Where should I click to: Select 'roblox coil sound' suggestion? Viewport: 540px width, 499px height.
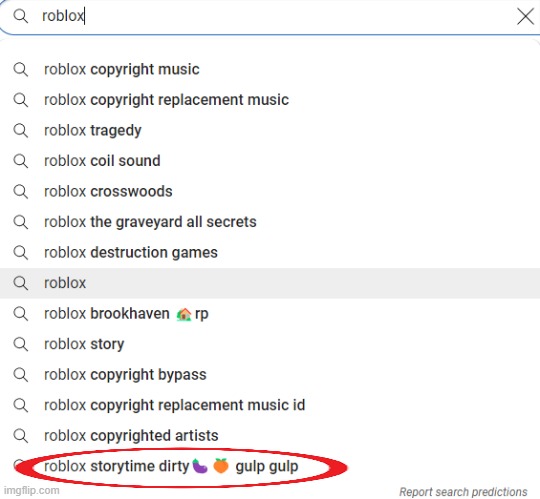tap(270, 161)
